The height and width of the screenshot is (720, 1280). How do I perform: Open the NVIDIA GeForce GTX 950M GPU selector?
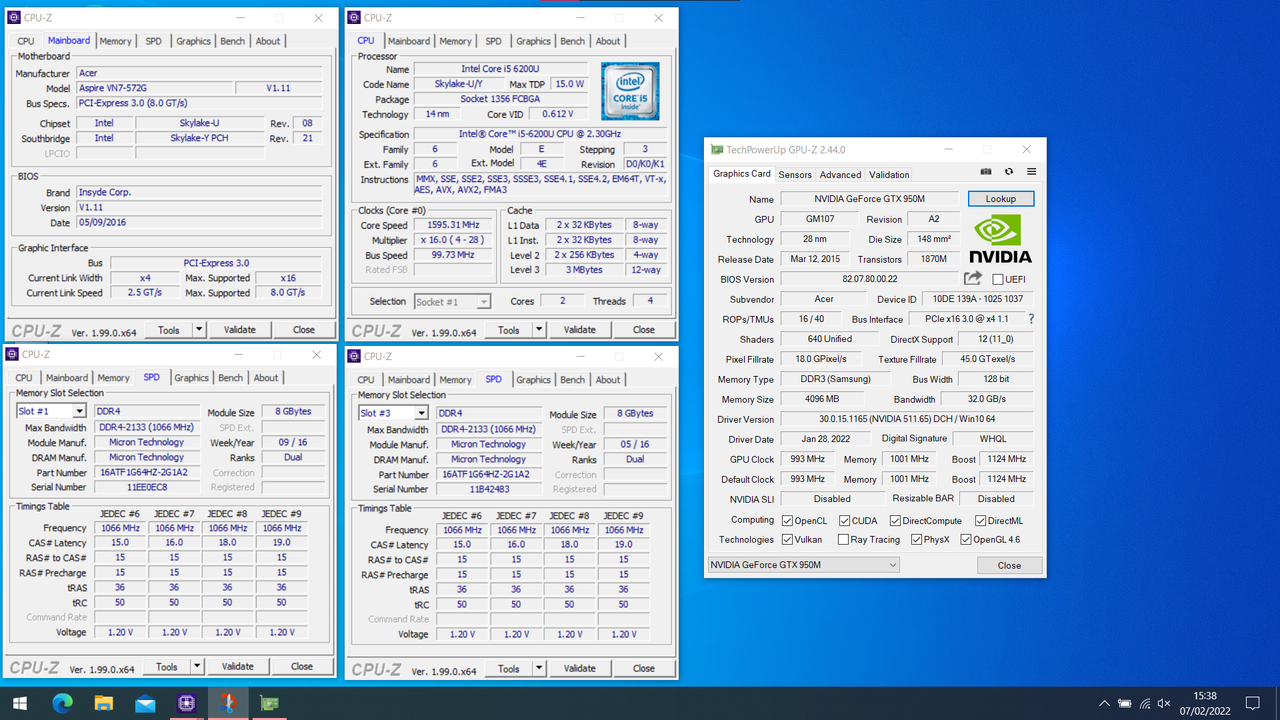pos(803,565)
